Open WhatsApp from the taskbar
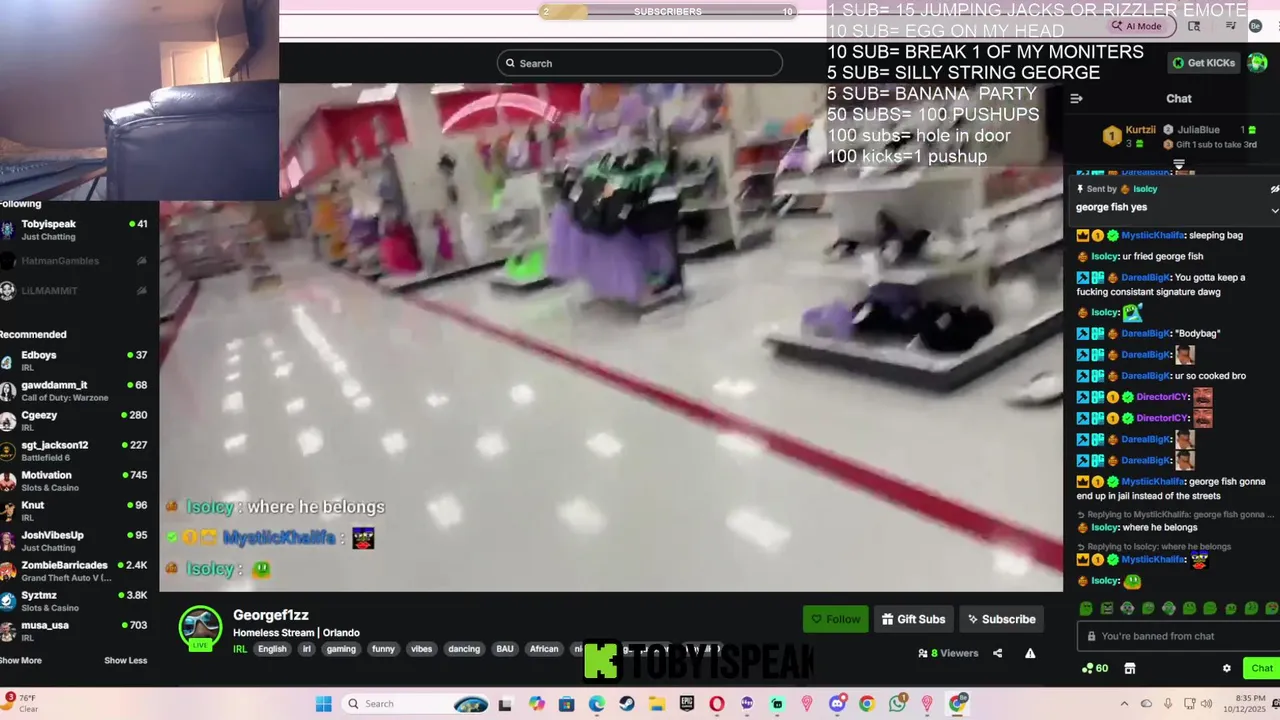This screenshot has width=1280, height=720. [897, 704]
